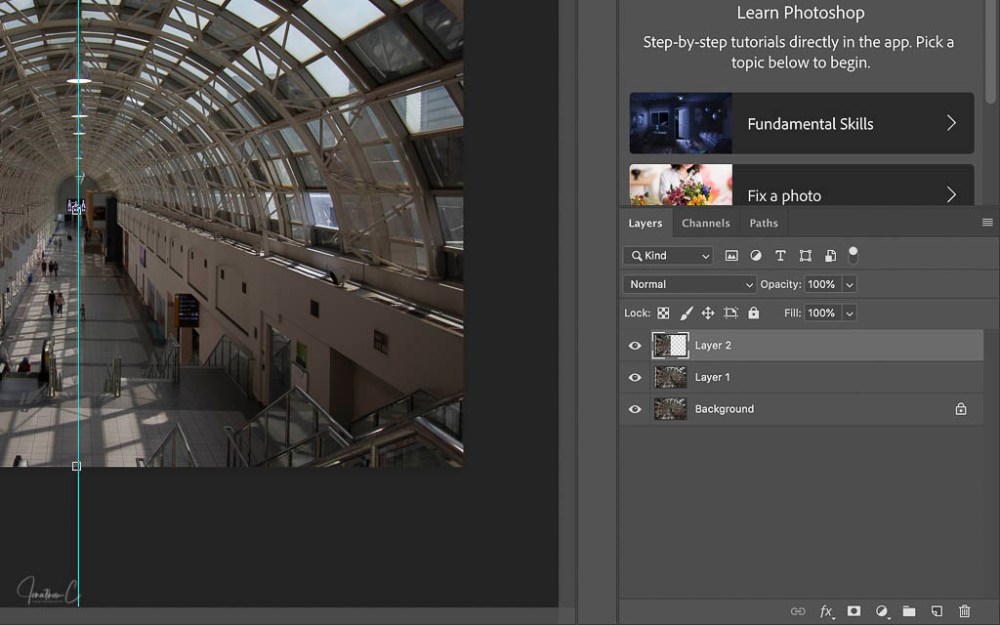Viewport: 1000px width, 625px height.
Task: Create a new layer
Action: point(936,611)
